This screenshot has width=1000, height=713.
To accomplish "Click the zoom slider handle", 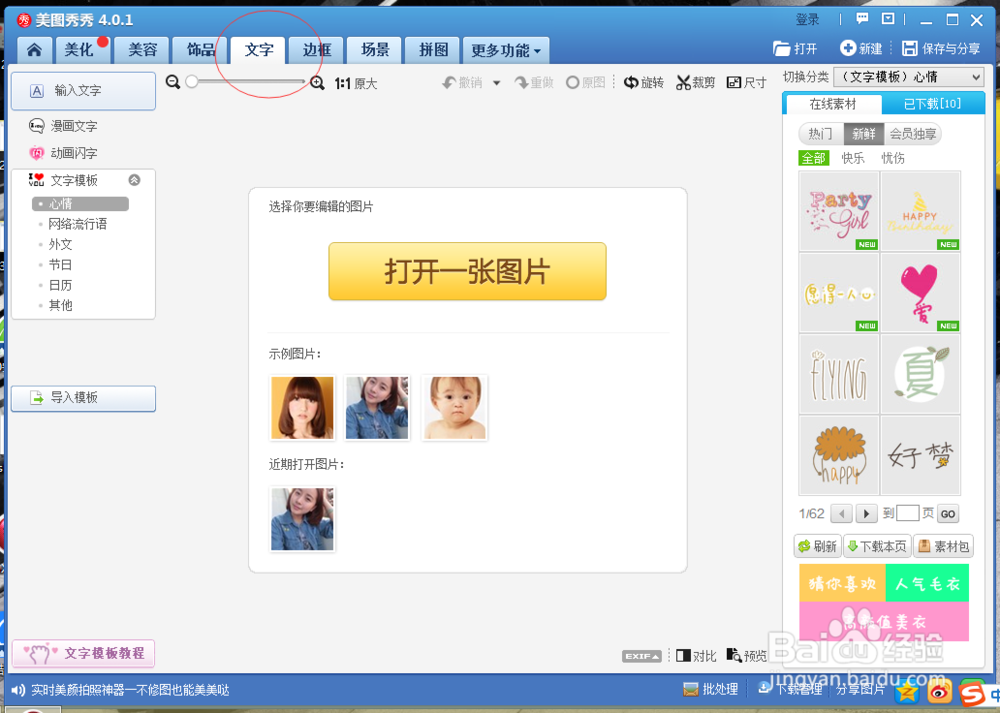I will pos(191,82).
